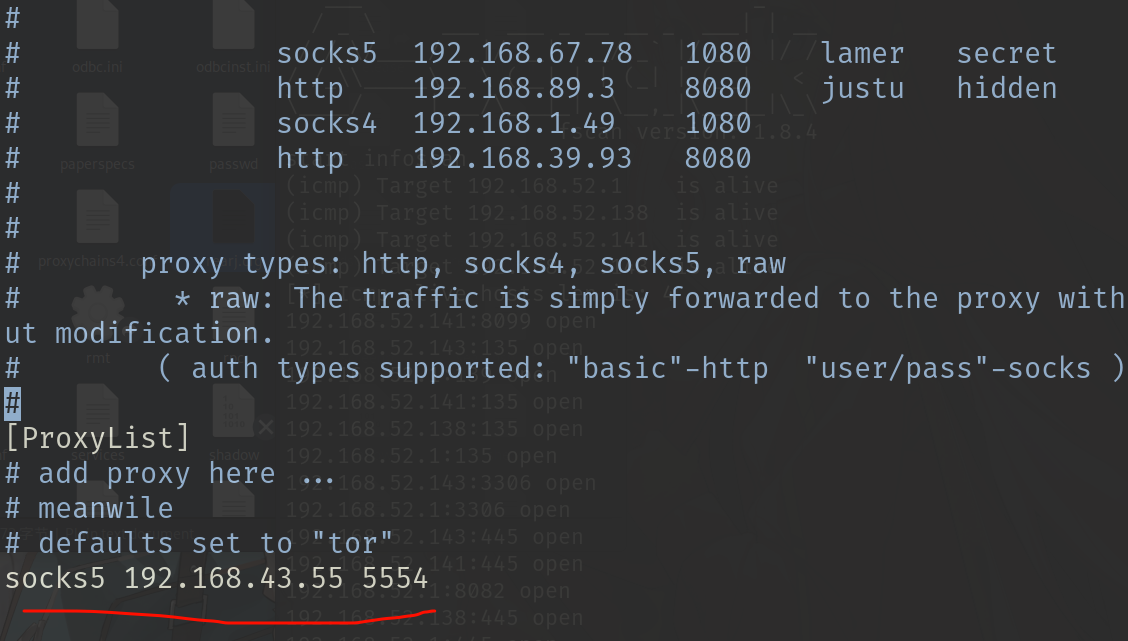The width and height of the screenshot is (1128, 641).
Task: Click background line "192.168.52.141:135 open"
Action: click(x=435, y=401)
